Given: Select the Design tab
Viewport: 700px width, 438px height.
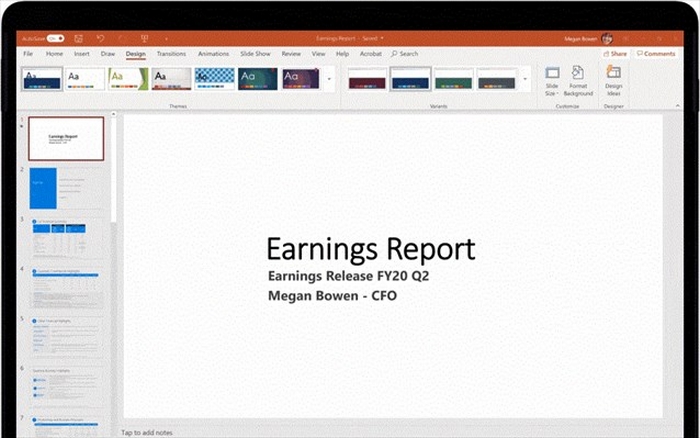Looking at the screenshot, I should (136, 54).
